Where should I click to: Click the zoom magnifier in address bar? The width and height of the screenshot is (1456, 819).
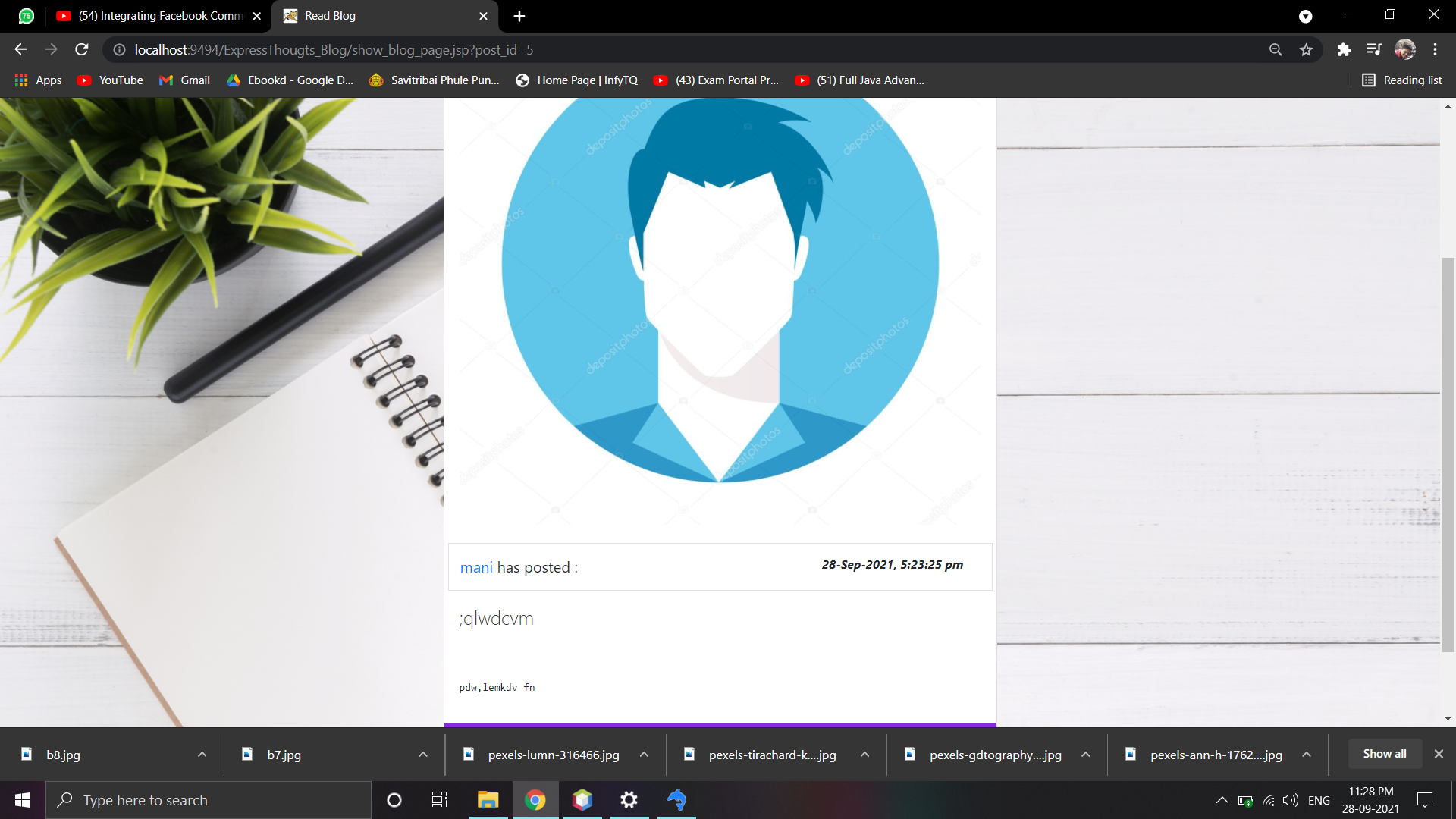click(1276, 50)
